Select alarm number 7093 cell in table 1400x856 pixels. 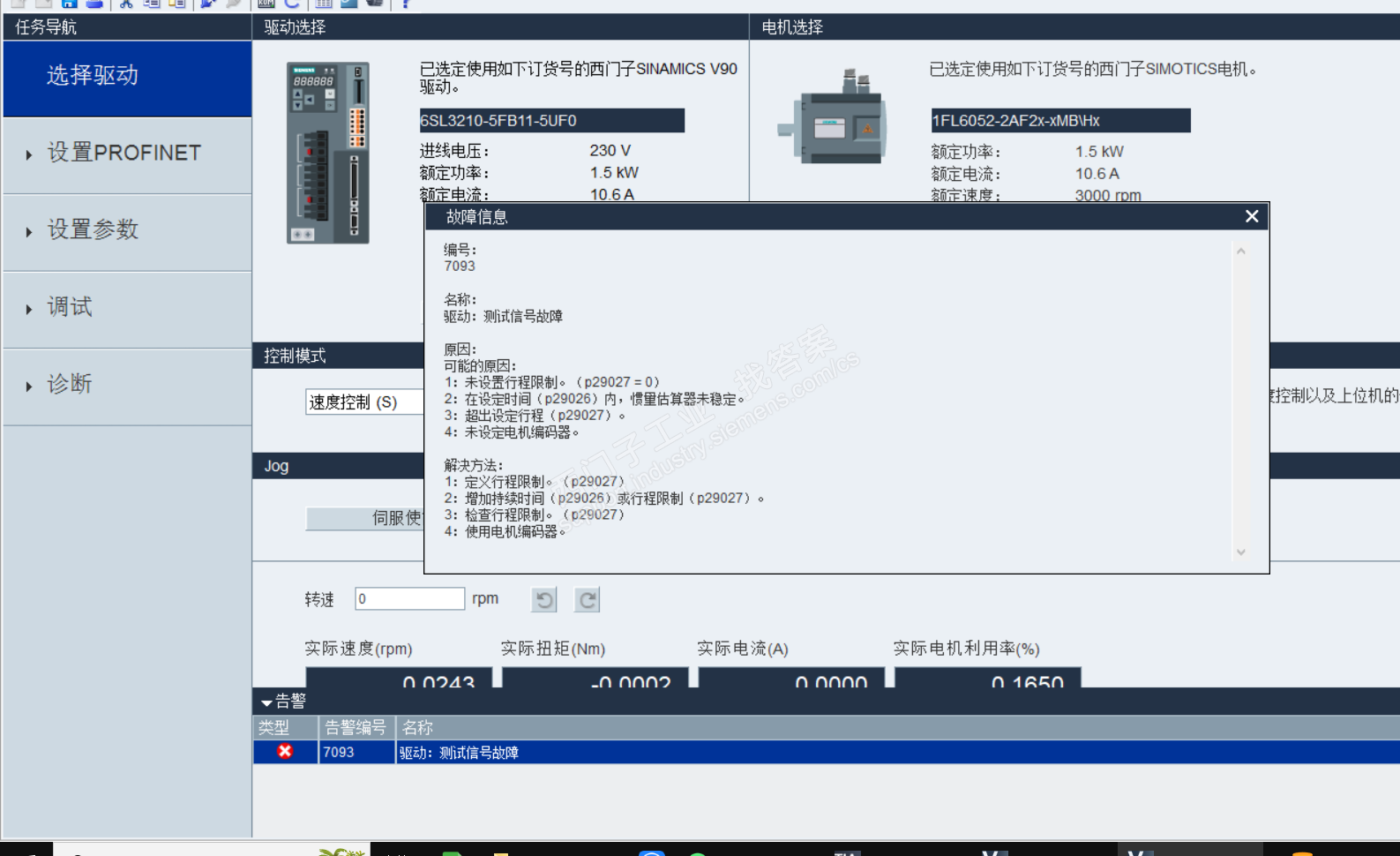pyautogui.click(x=356, y=752)
